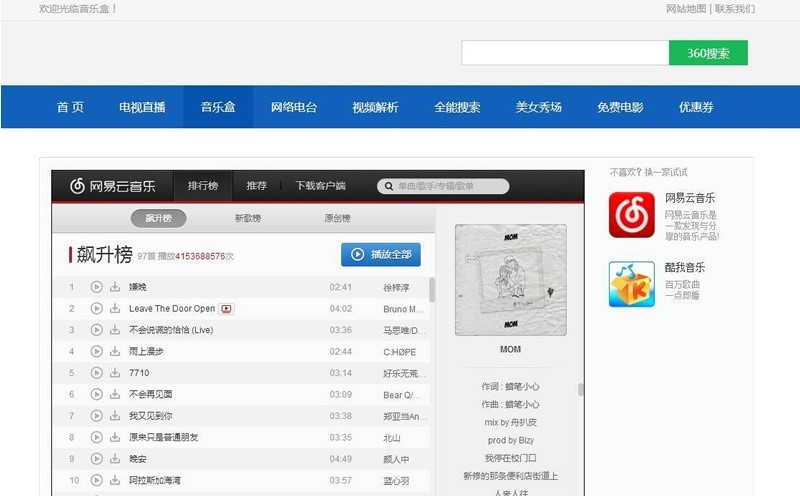
Task: Click the NetEase Cloud Music logo in player header
Action: (112, 186)
